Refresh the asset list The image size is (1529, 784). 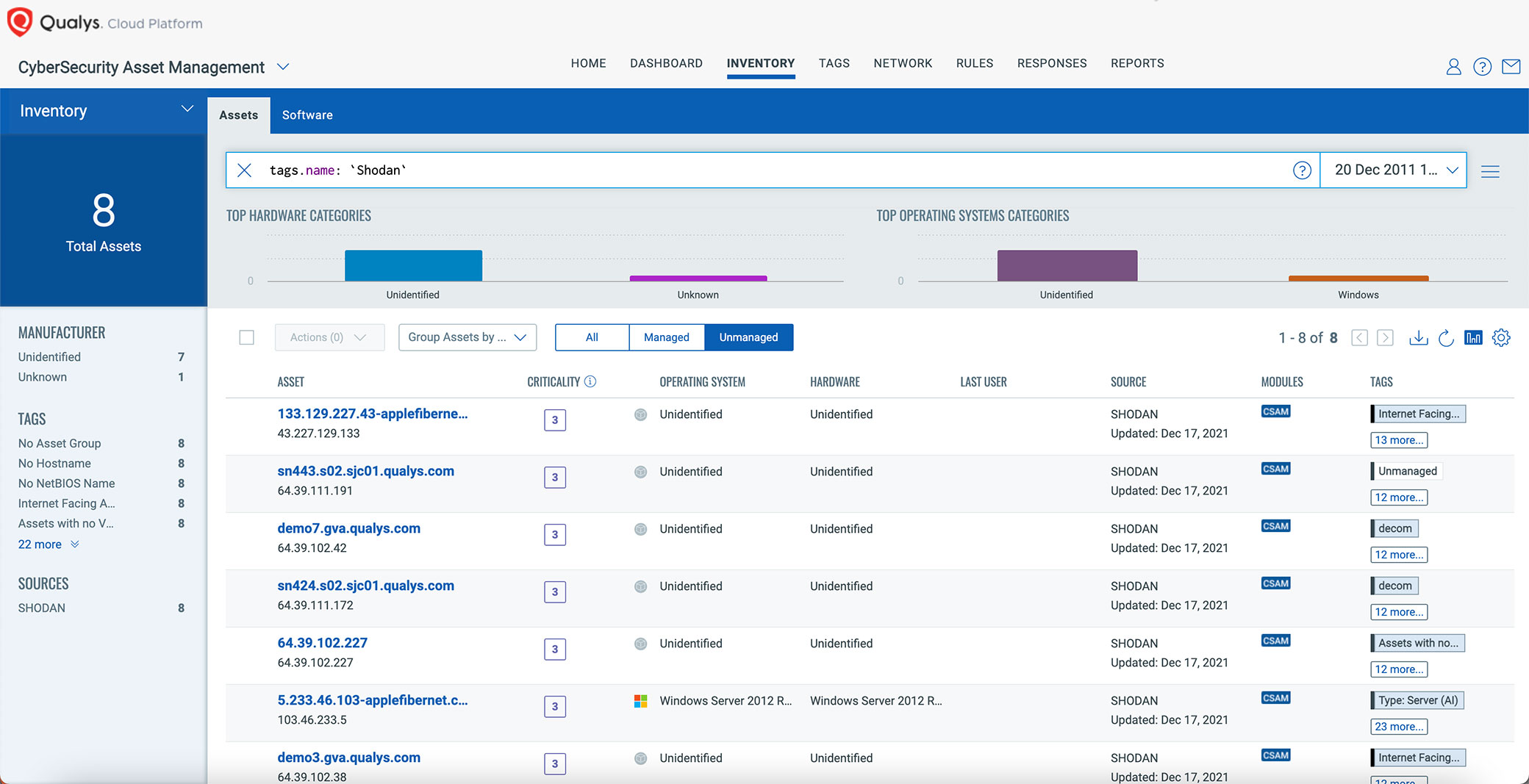(1446, 337)
